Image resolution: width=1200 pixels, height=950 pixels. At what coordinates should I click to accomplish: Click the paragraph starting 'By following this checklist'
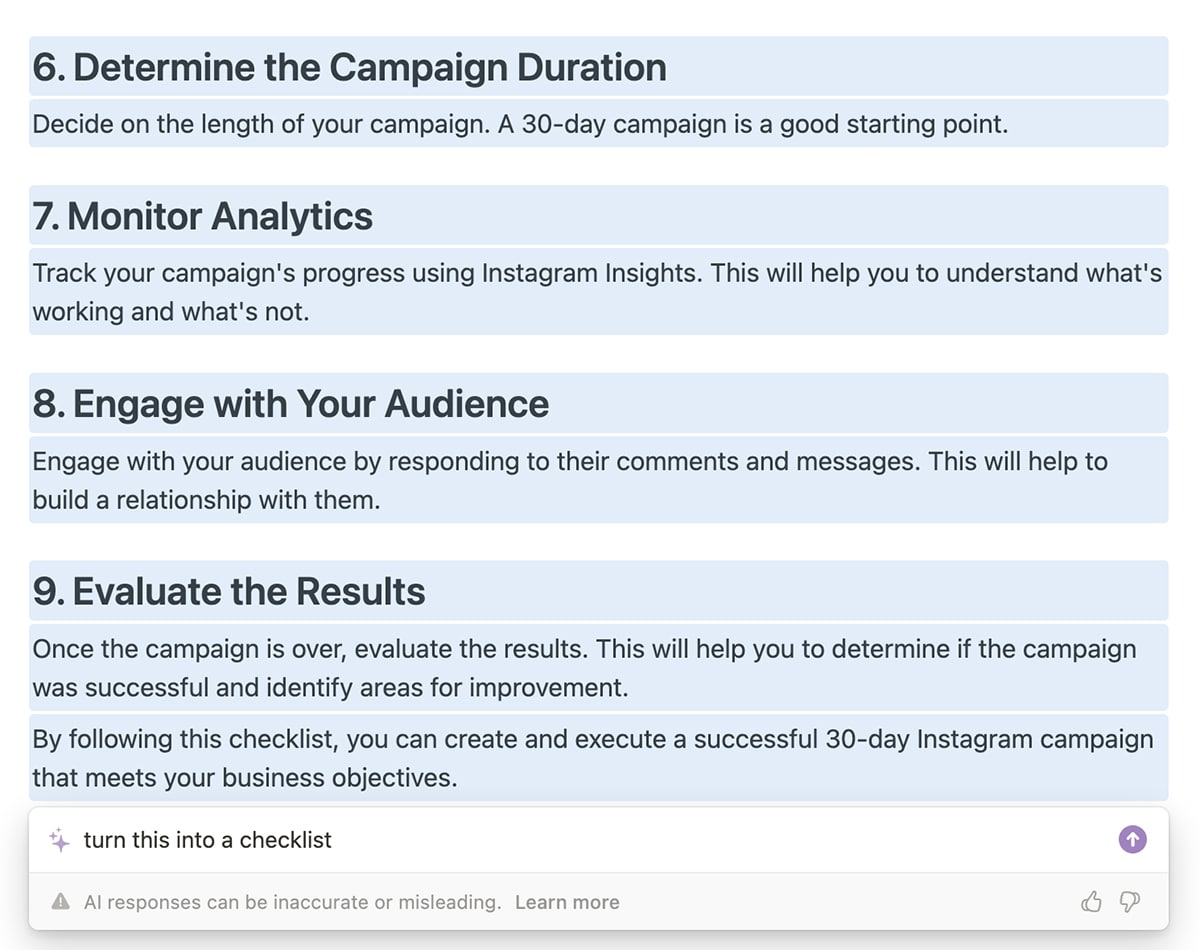(x=592, y=739)
